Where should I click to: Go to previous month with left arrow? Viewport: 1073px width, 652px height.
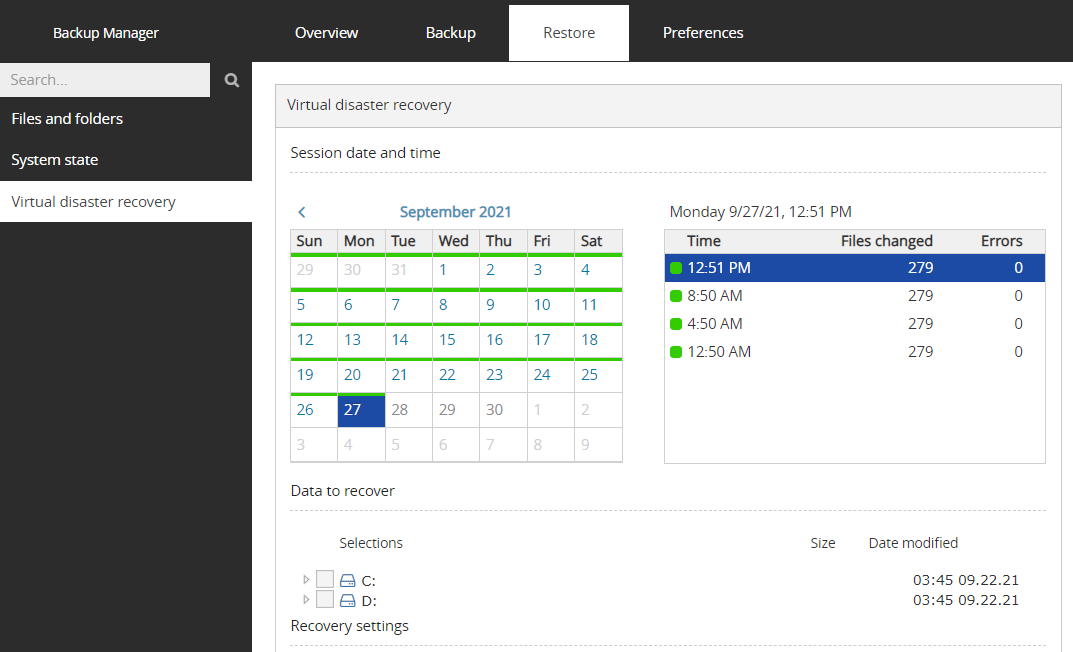(x=302, y=212)
